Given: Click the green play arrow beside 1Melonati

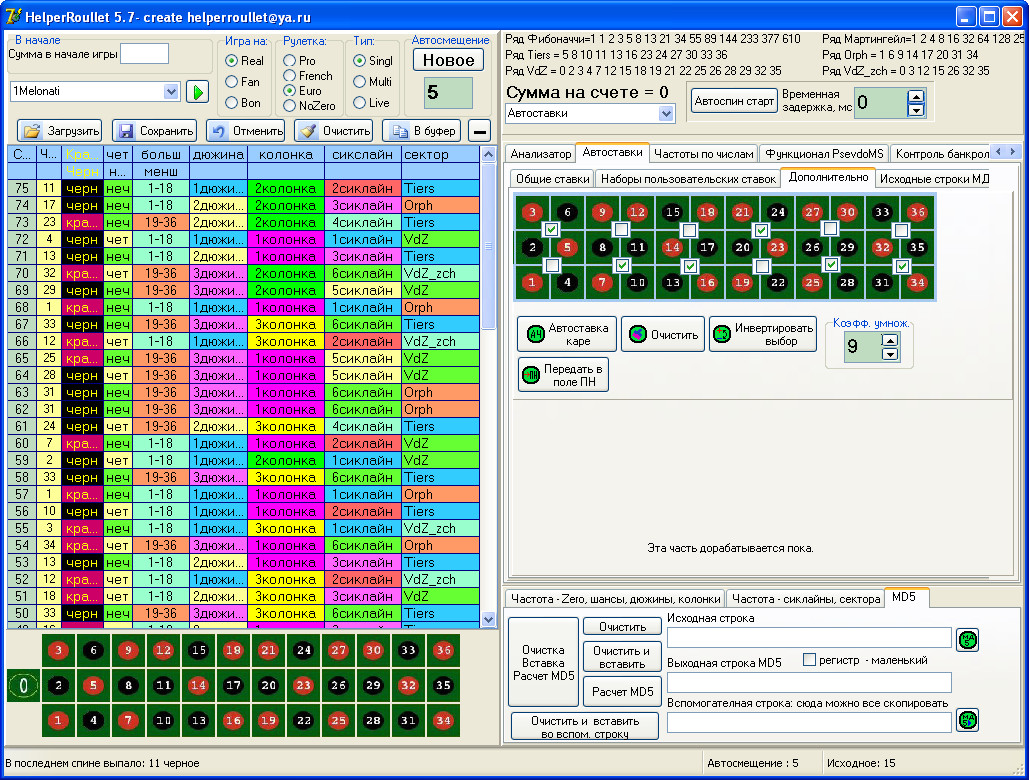Looking at the screenshot, I should coord(197,92).
